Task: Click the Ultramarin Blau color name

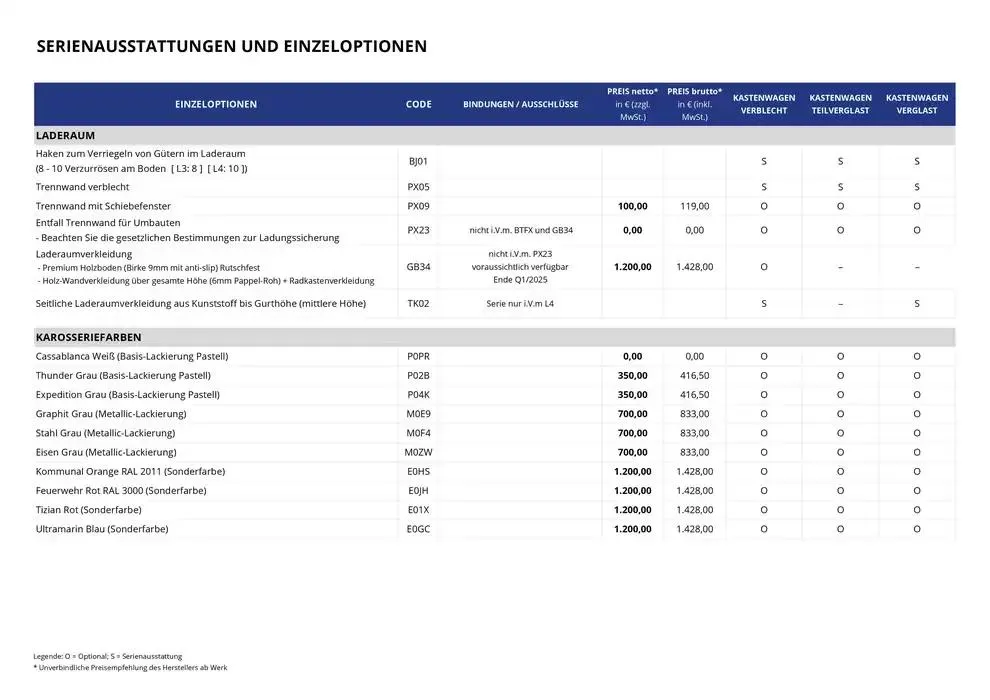Action: click(102, 528)
